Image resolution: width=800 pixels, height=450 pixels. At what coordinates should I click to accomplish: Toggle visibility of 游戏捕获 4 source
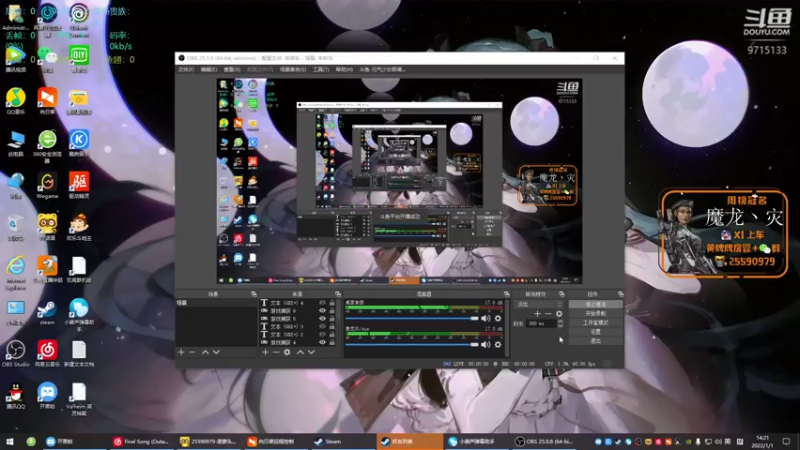322,342
